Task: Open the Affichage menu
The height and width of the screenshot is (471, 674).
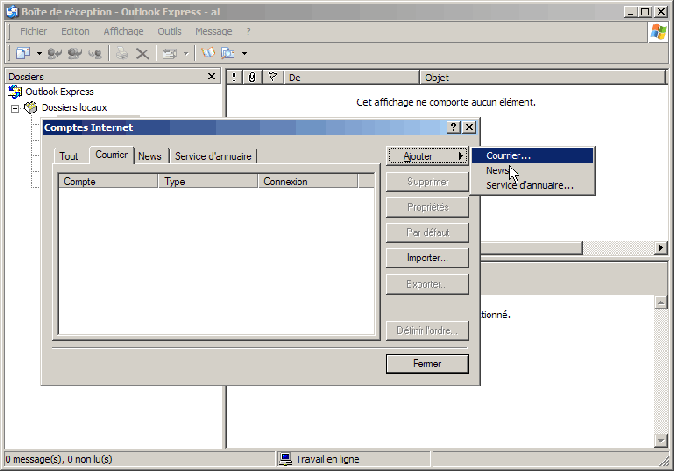Action: (x=123, y=31)
